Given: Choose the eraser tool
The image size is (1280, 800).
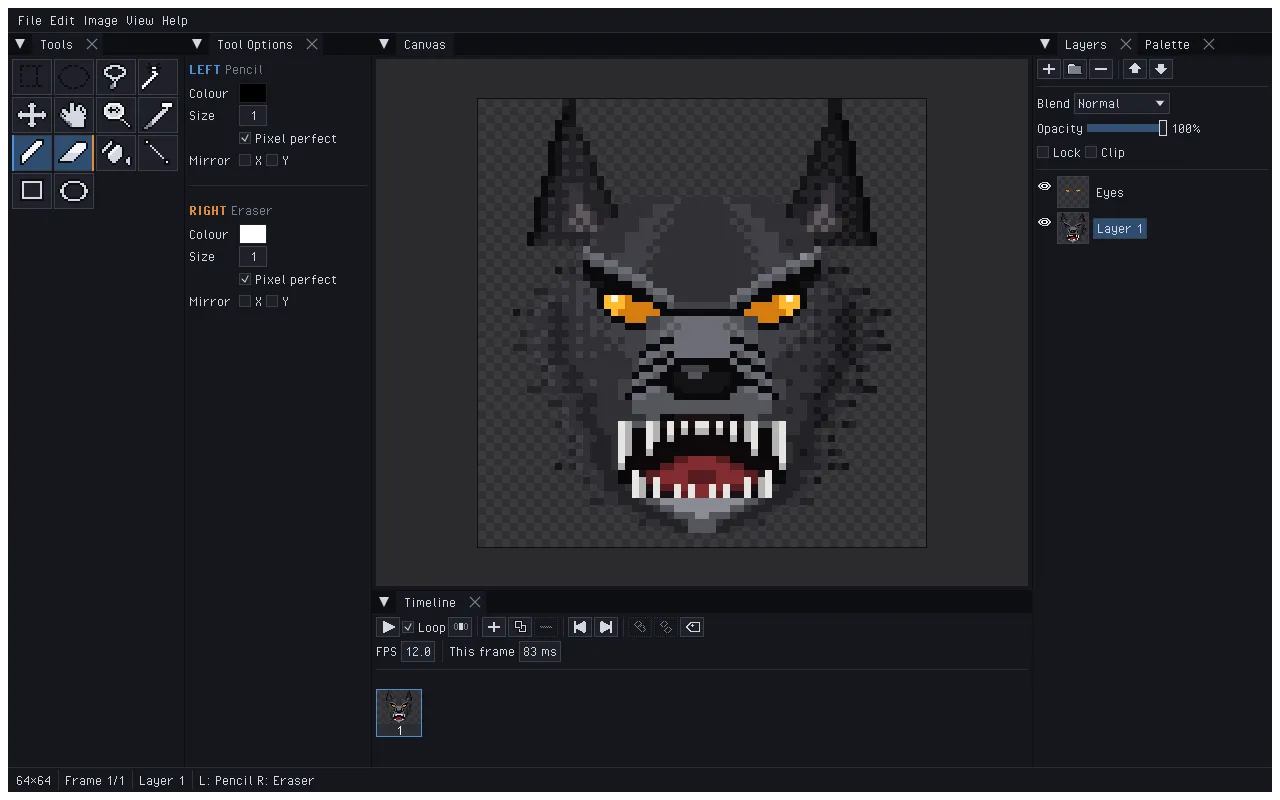Looking at the screenshot, I should pos(74,153).
